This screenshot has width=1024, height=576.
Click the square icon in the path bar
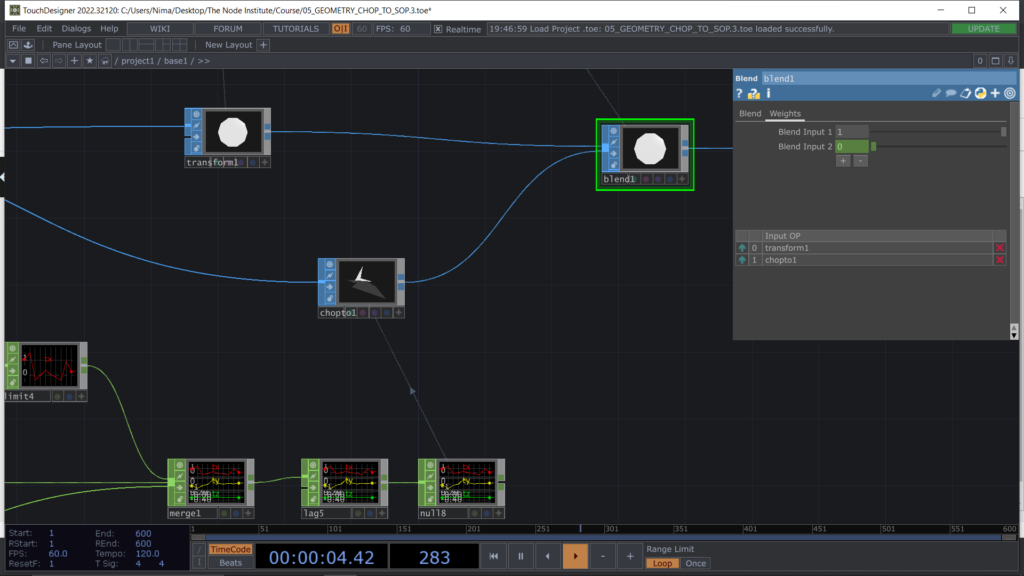[x=28, y=61]
